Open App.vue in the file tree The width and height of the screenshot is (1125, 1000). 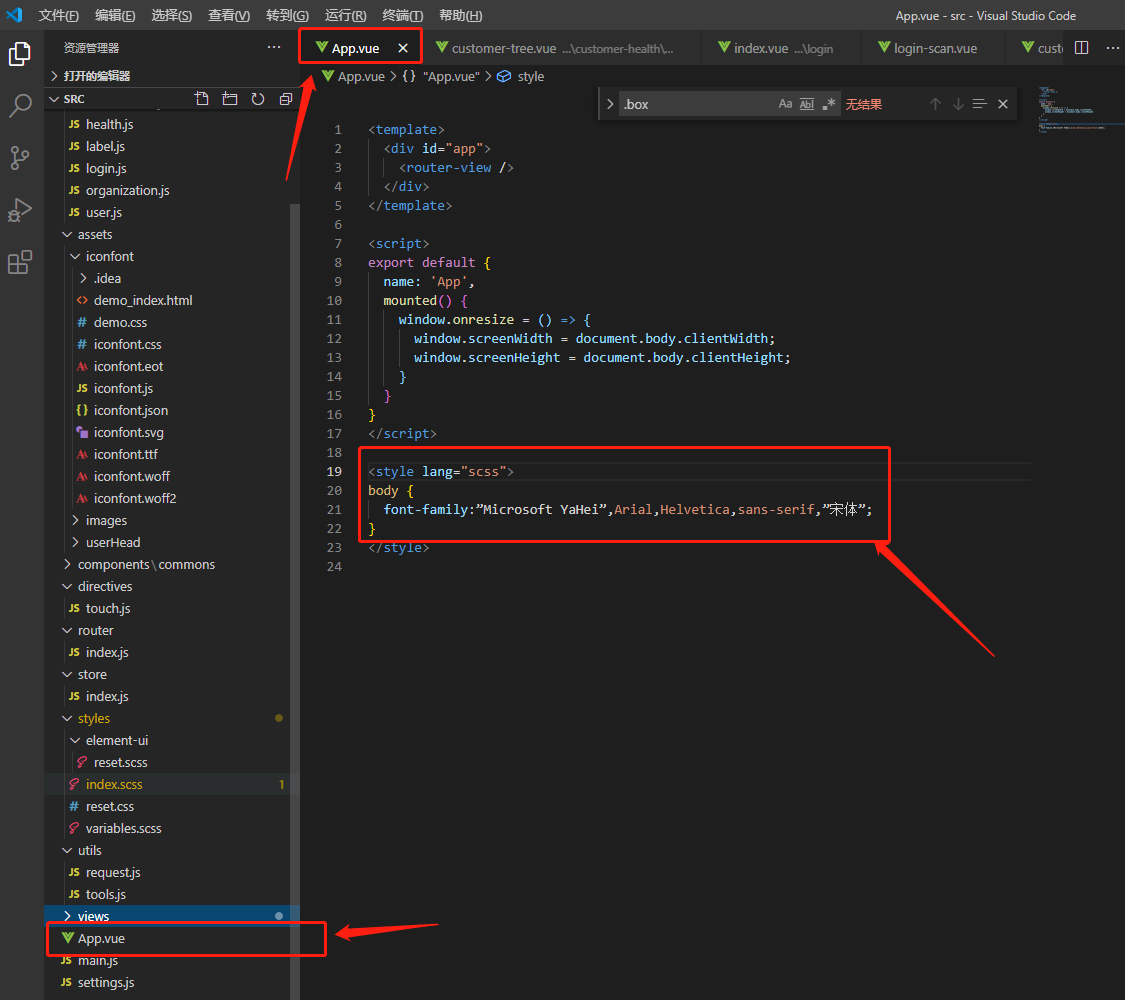coord(172,938)
